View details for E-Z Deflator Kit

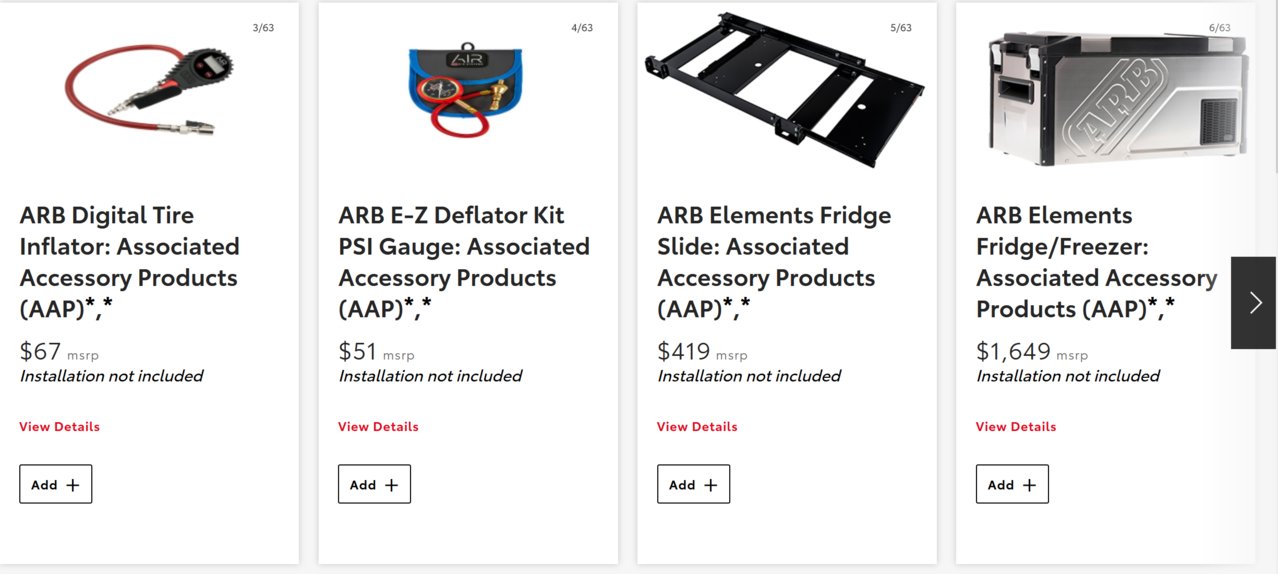(378, 426)
